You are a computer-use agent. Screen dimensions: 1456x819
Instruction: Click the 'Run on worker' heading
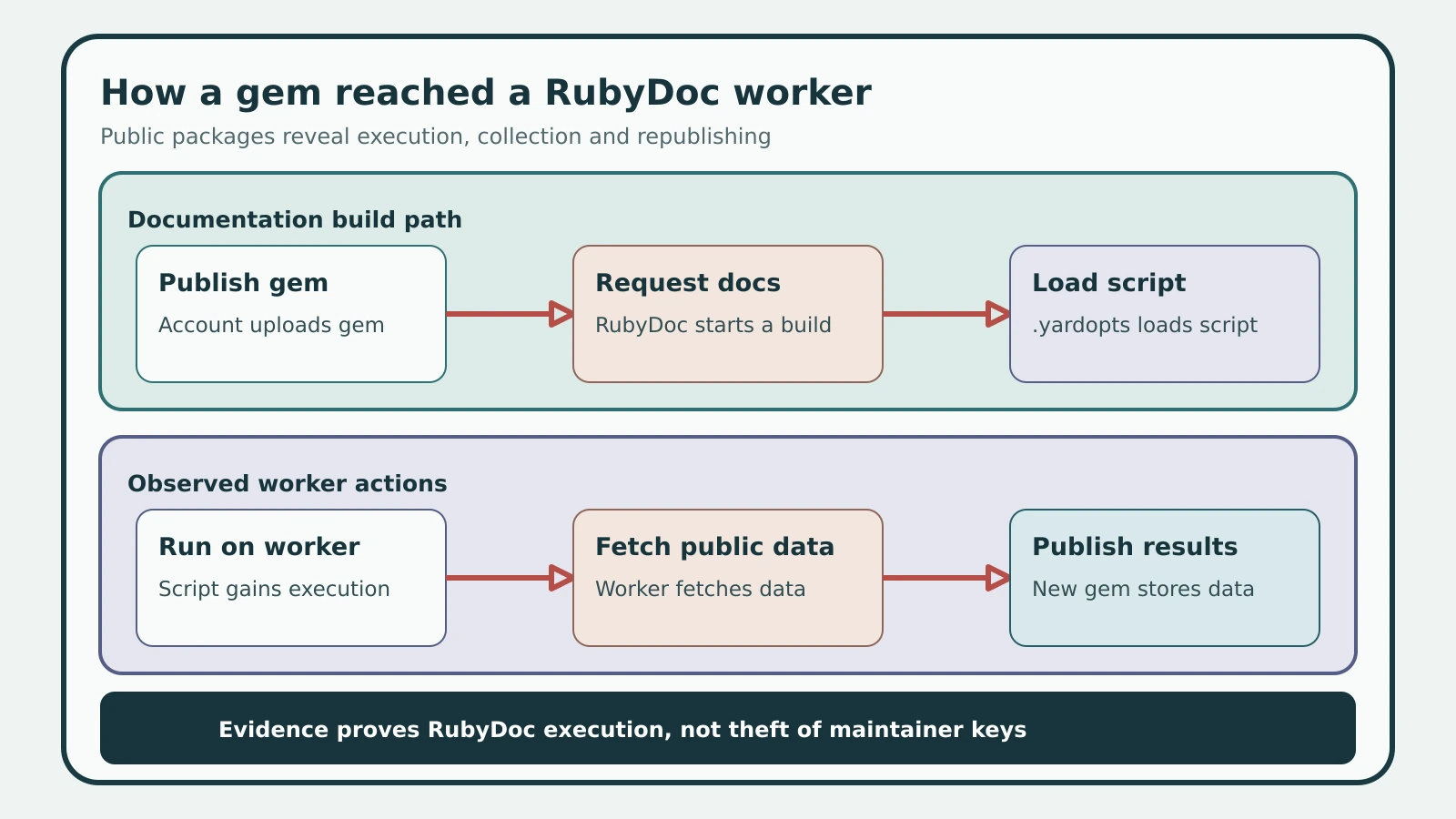259,547
